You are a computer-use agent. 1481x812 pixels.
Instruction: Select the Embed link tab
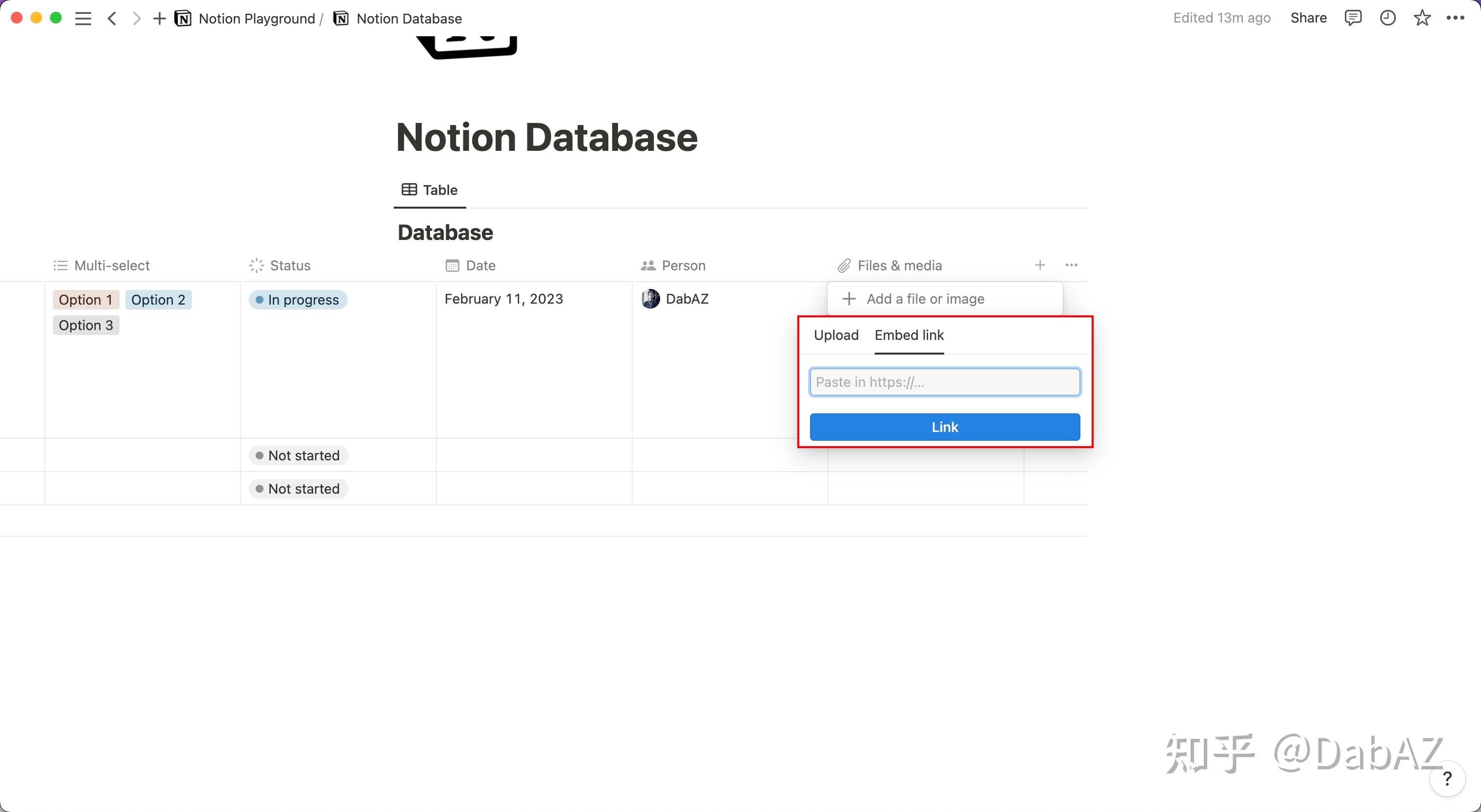[x=908, y=335]
